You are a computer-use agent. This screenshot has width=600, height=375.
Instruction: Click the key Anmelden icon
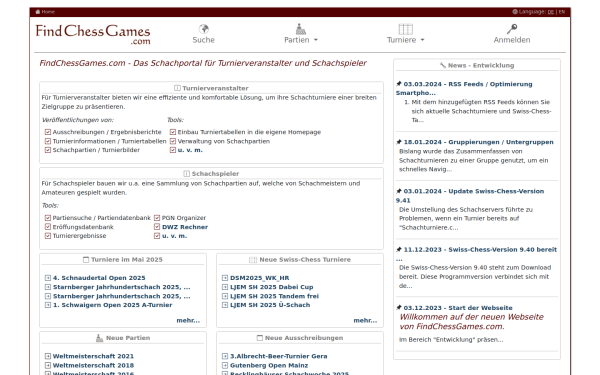click(512, 29)
